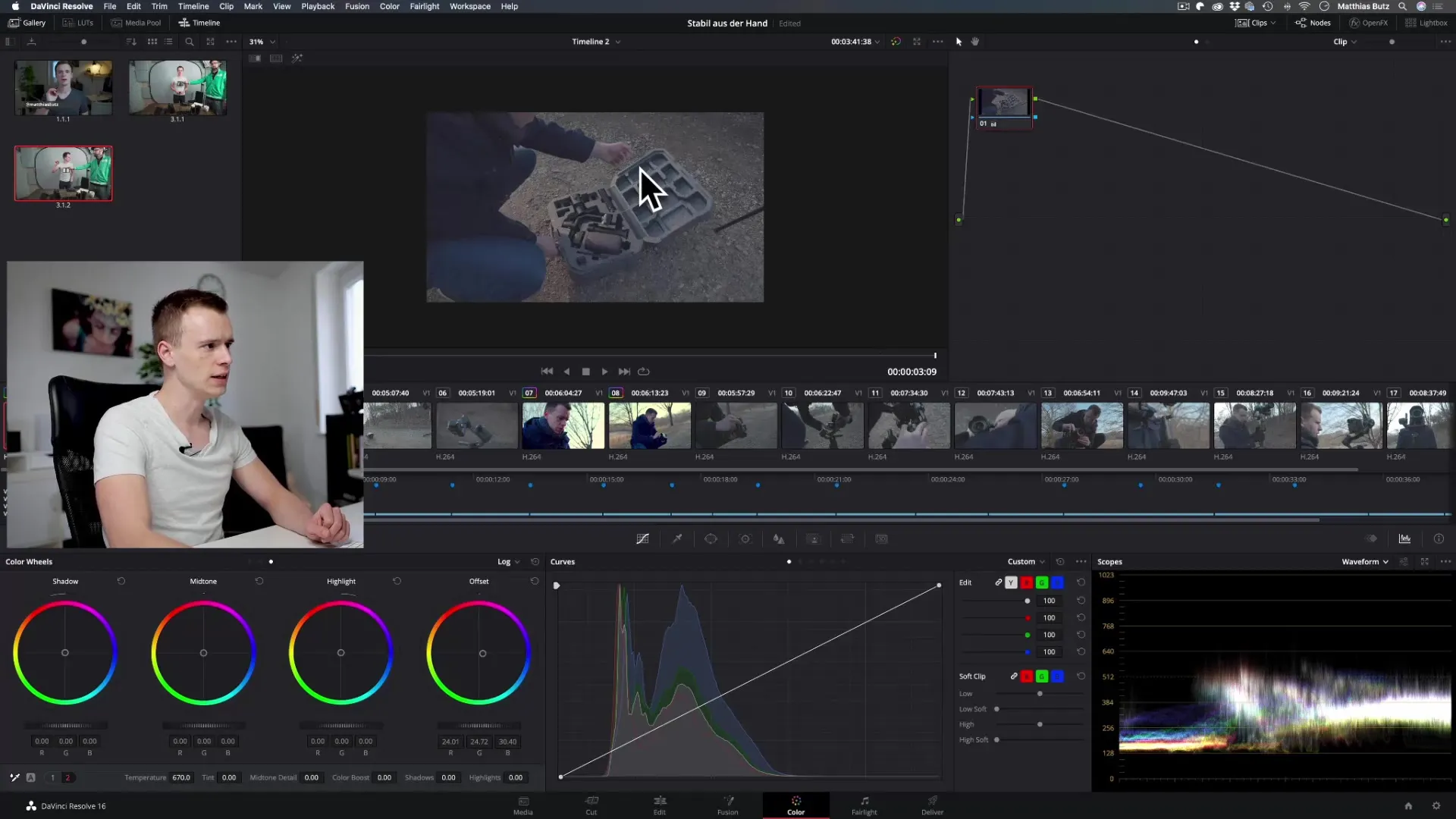
Task: Open the 3D stereo palette
Action: tap(882, 539)
